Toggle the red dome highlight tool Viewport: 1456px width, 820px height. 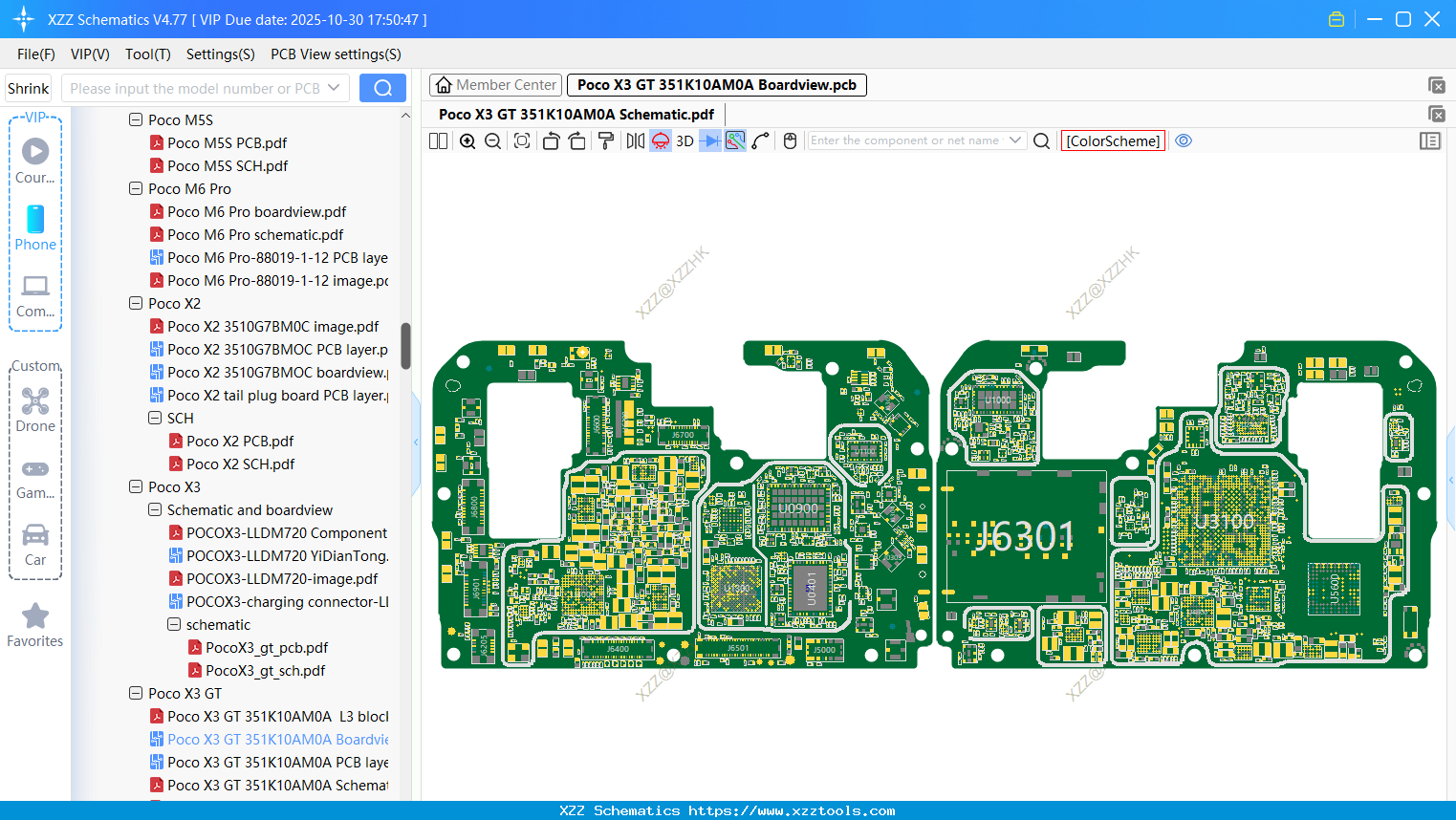pyautogui.click(x=661, y=140)
